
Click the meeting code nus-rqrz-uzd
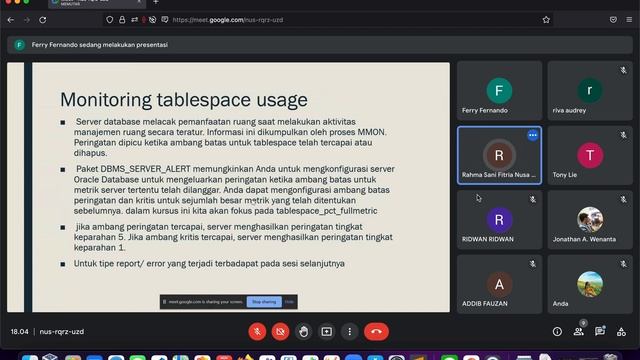[62, 331]
